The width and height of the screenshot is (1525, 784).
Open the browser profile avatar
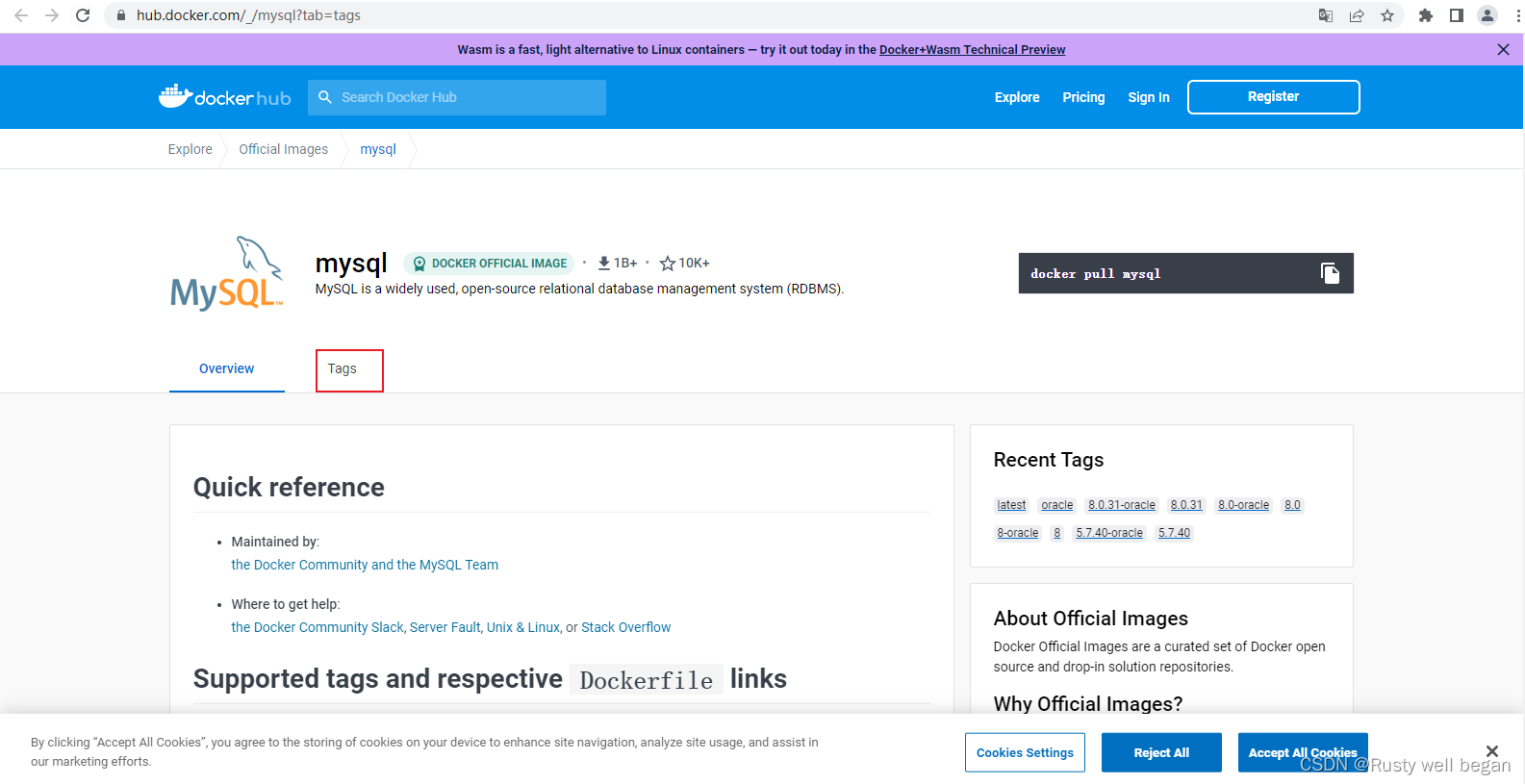tap(1487, 15)
